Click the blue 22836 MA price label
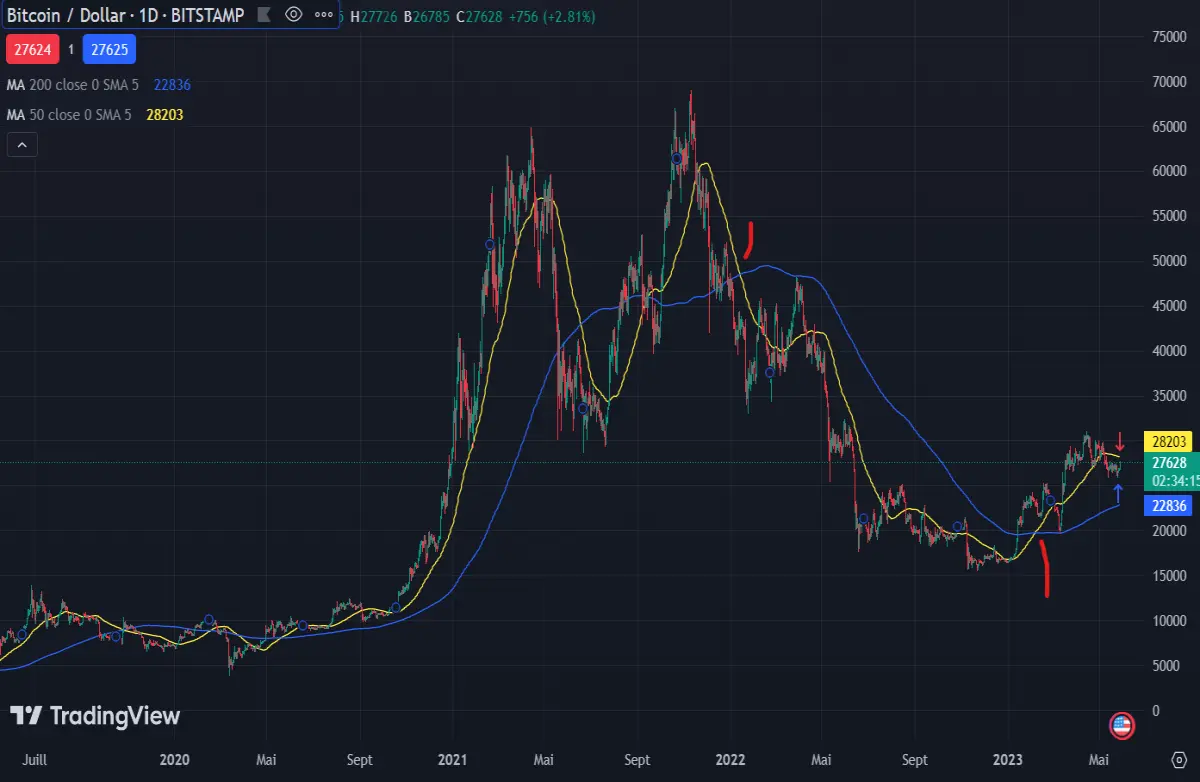The width and height of the screenshot is (1200, 782). coord(1169,506)
